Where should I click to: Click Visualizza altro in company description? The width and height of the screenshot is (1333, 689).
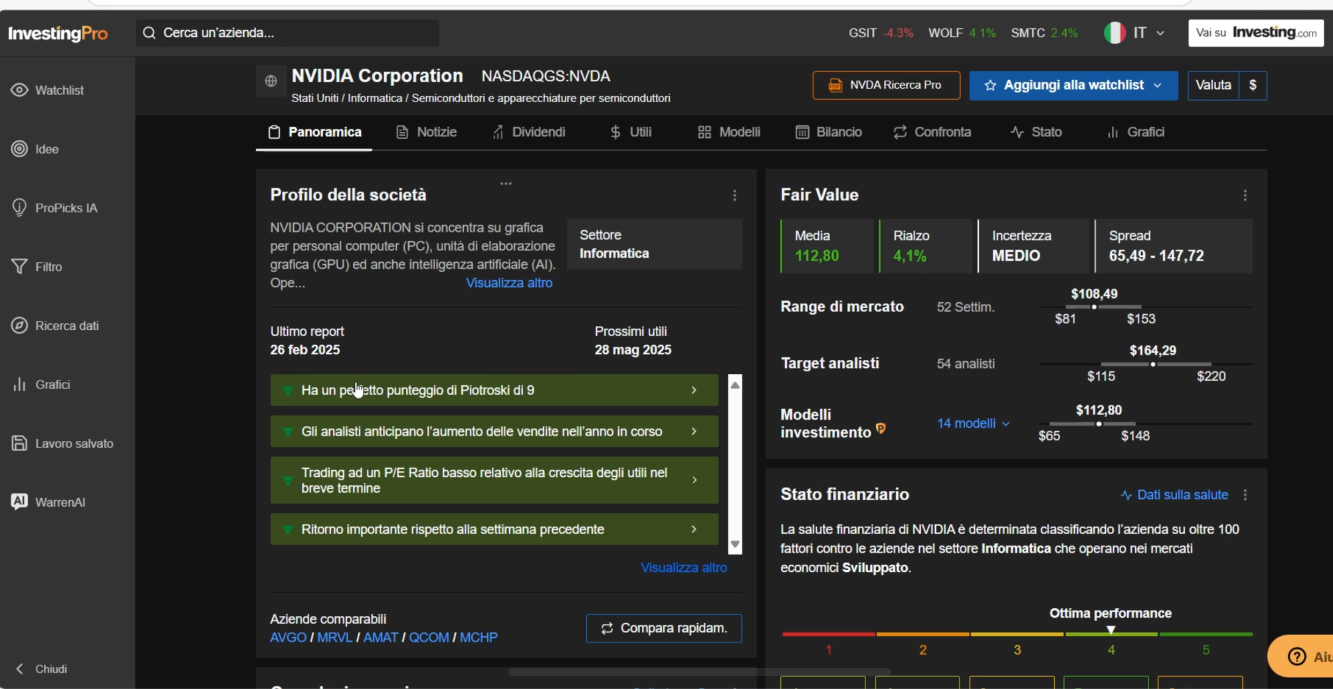pyautogui.click(x=509, y=283)
